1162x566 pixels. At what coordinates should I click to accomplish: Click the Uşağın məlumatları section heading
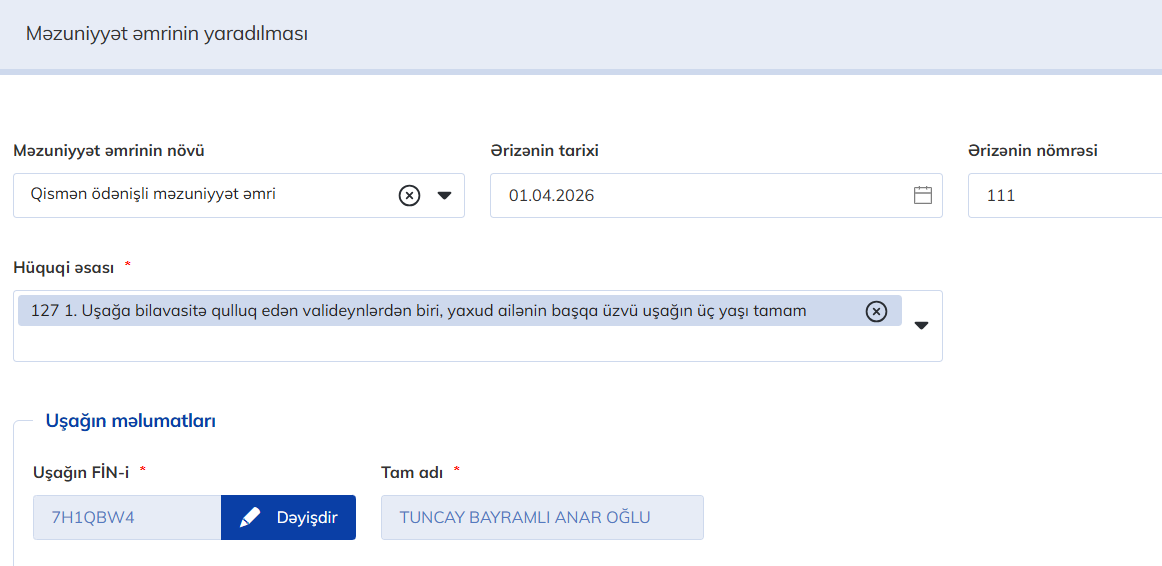pos(130,421)
